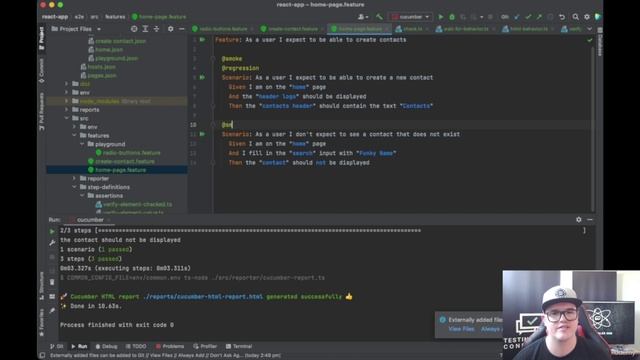
Task: Click the Git push arrow icon
Action: [539, 17]
